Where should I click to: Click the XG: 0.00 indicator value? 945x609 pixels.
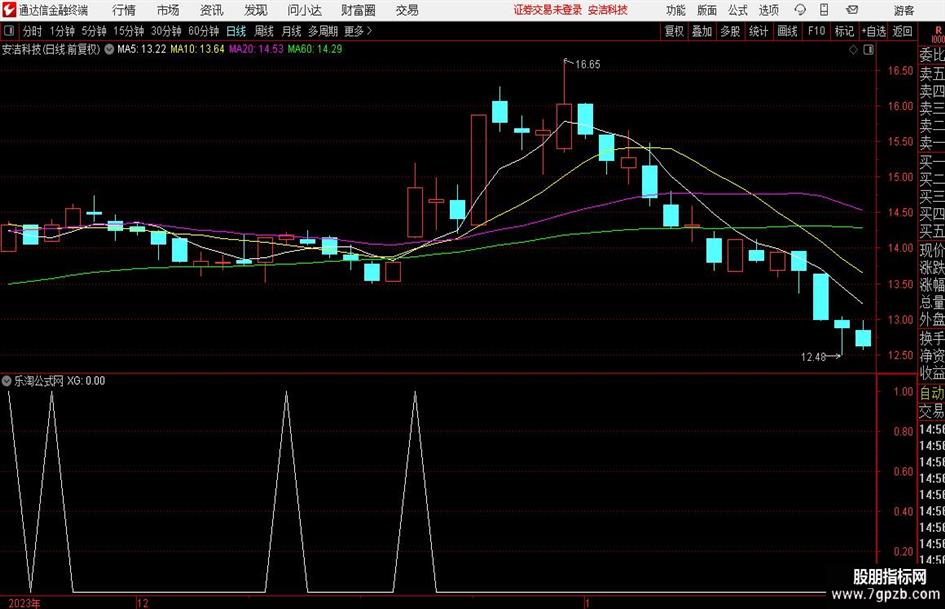click(x=86, y=380)
